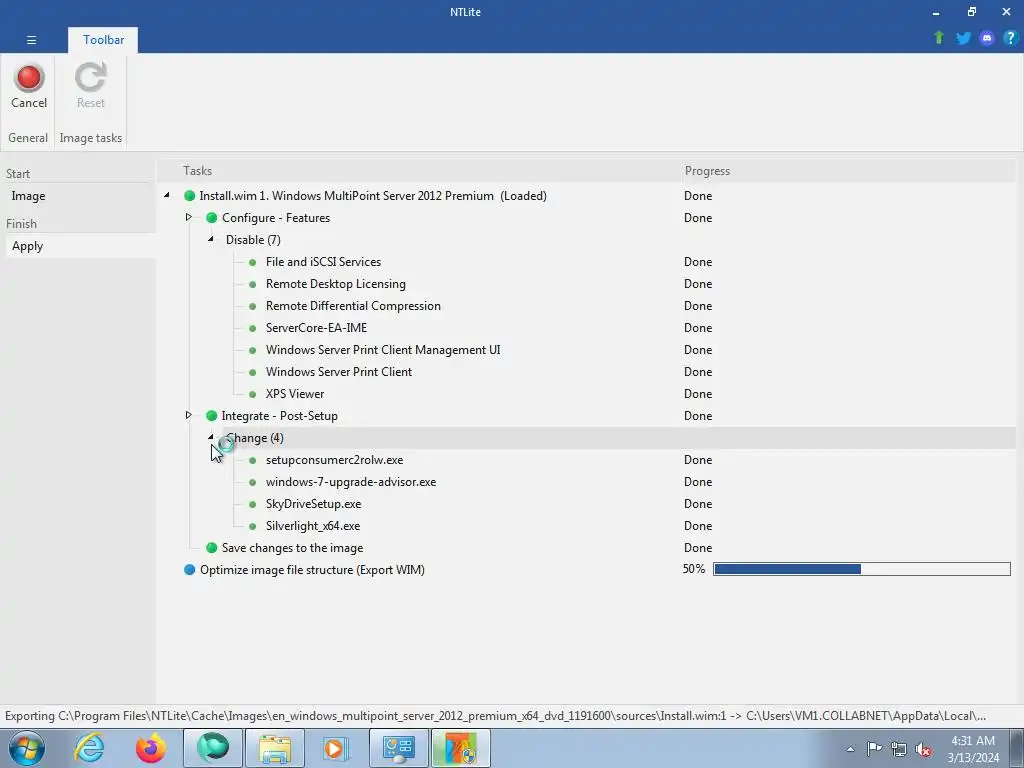1024x768 pixels.
Task: Select Windows Server Print Client Management UI
Action: tap(383, 350)
